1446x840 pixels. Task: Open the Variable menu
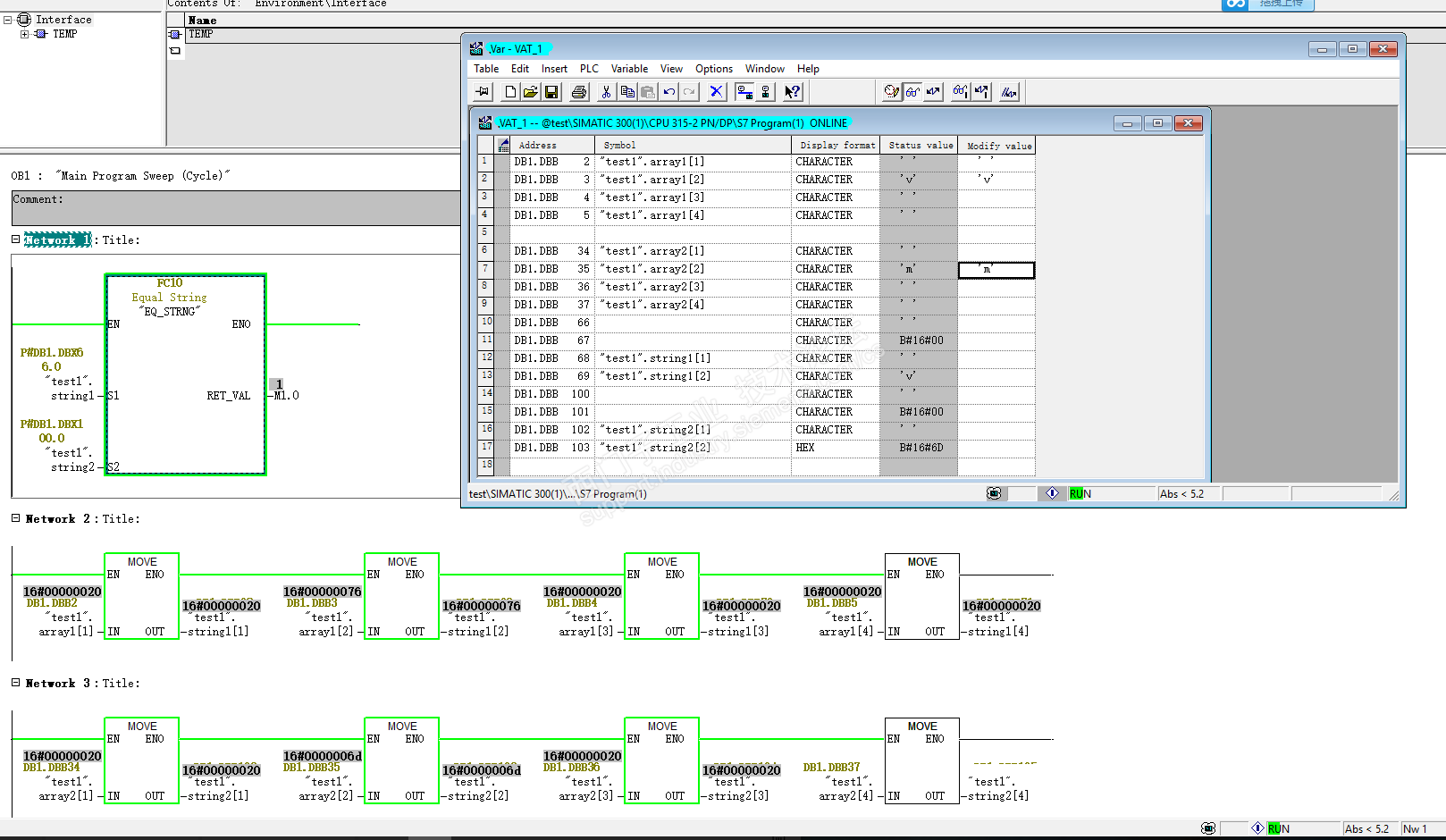click(x=629, y=69)
